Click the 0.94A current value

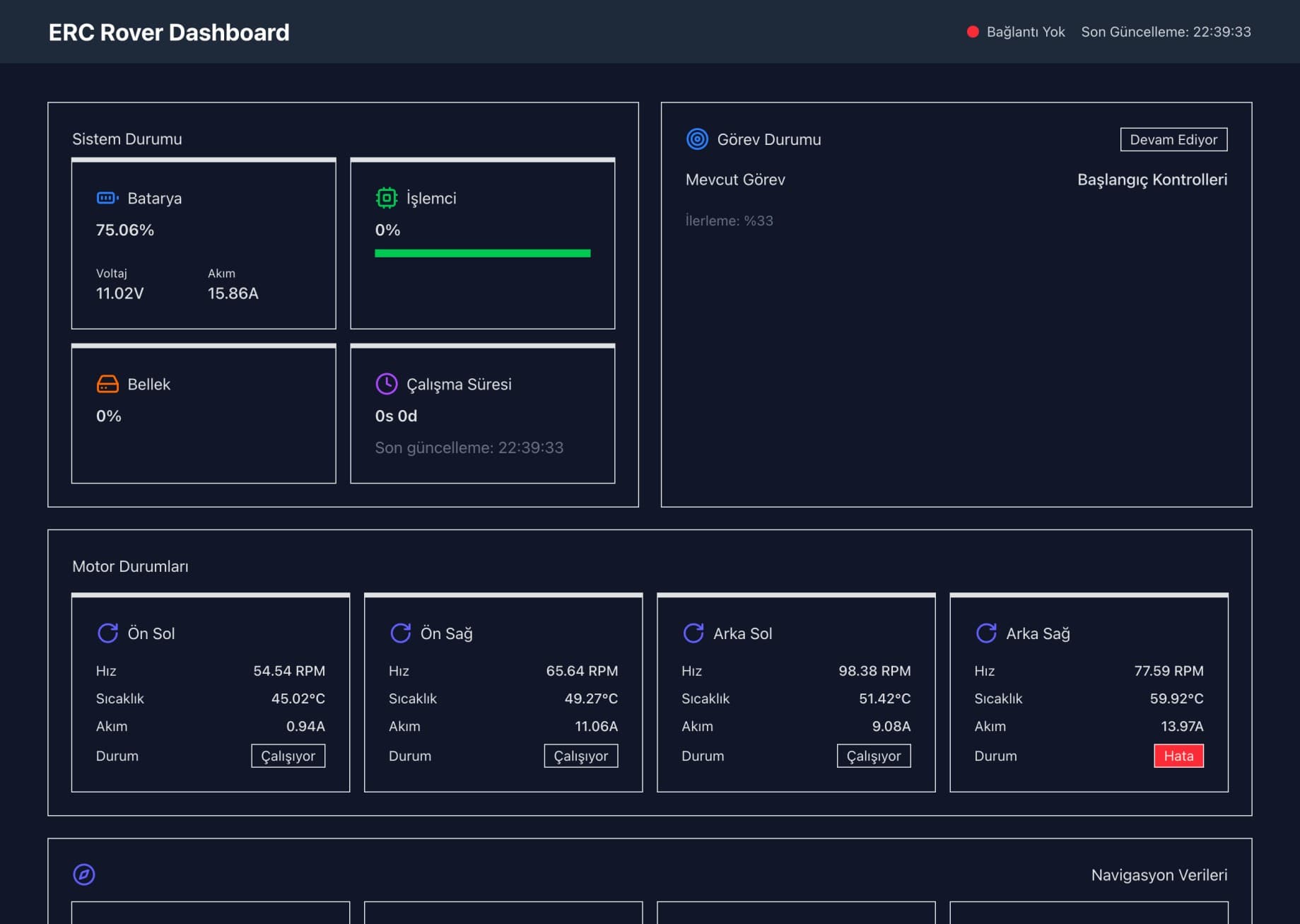point(305,726)
